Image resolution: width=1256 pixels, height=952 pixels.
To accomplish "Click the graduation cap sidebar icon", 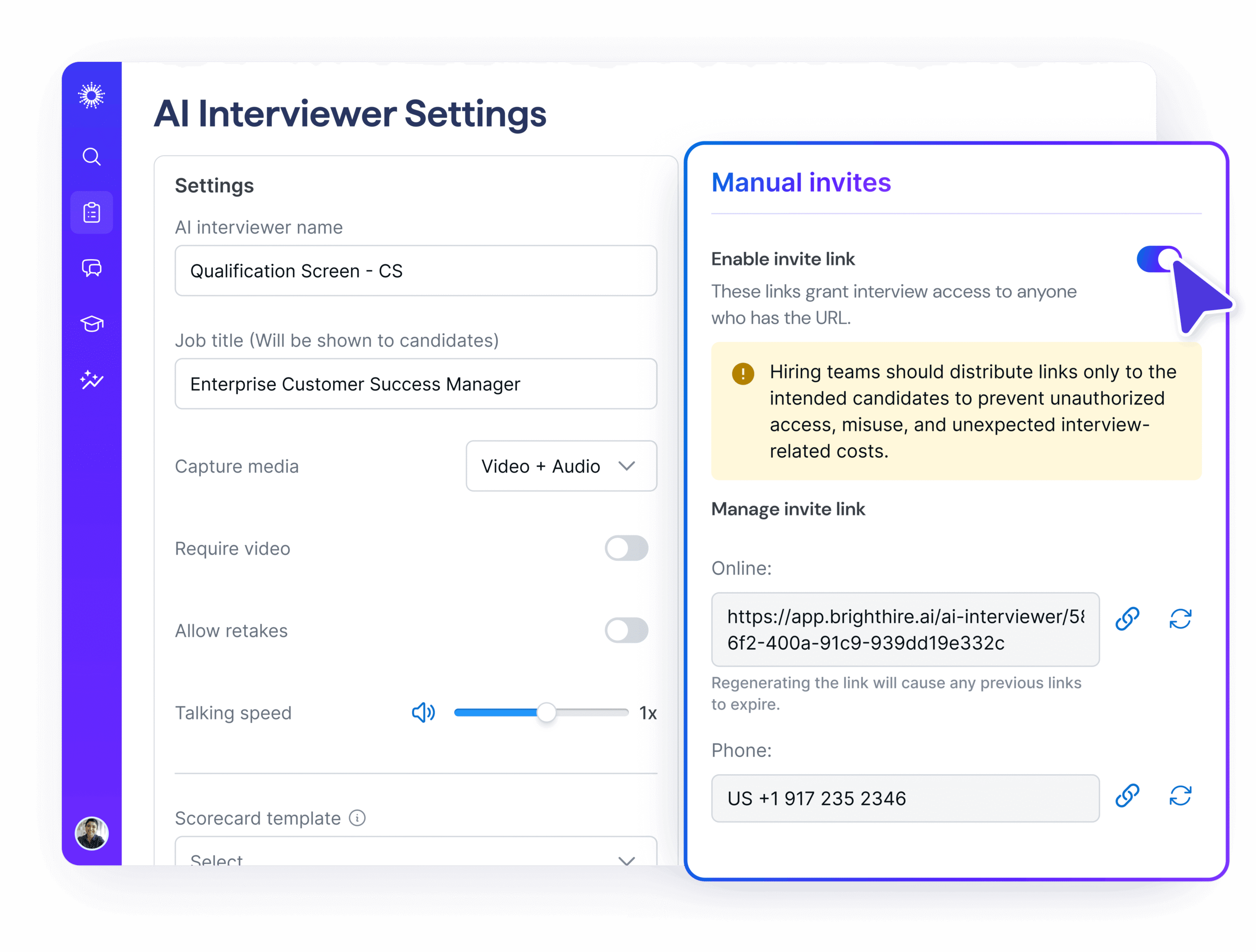I will pyautogui.click(x=91, y=323).
